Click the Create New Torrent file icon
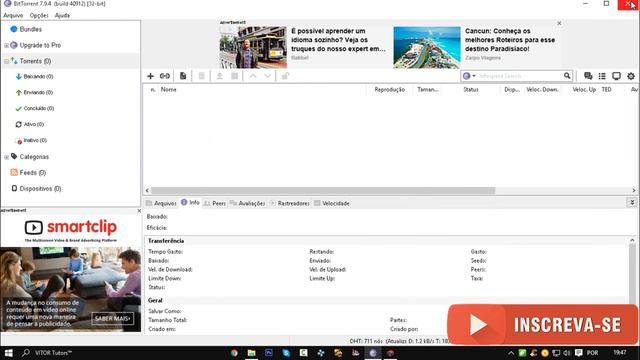This screenshot has height=360, width=640. [183, 76]
